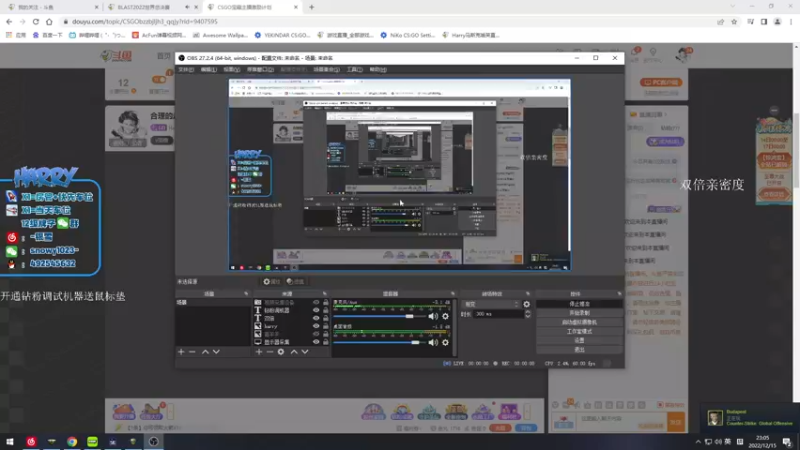Screen dimensions: 800x450
Task: Toggle lock on harry source
Action: [x=326, y=326]
